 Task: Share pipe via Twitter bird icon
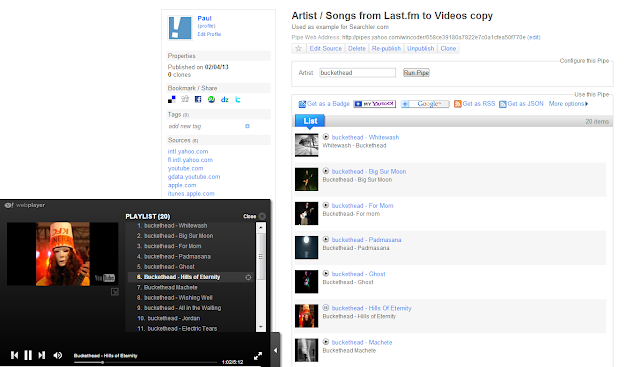coord(238,99)
